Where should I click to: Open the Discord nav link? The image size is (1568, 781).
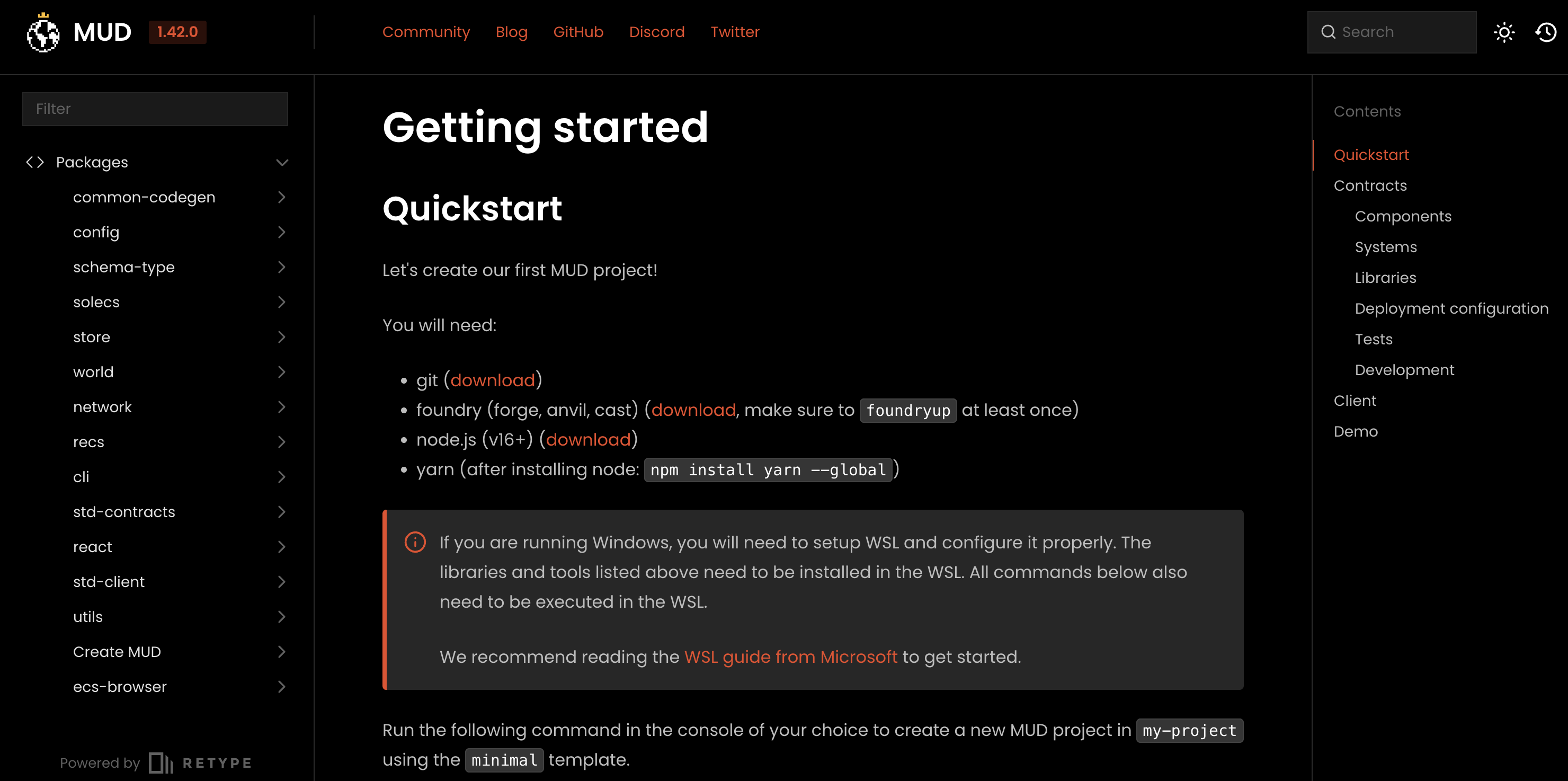click(x=657, y=32)
